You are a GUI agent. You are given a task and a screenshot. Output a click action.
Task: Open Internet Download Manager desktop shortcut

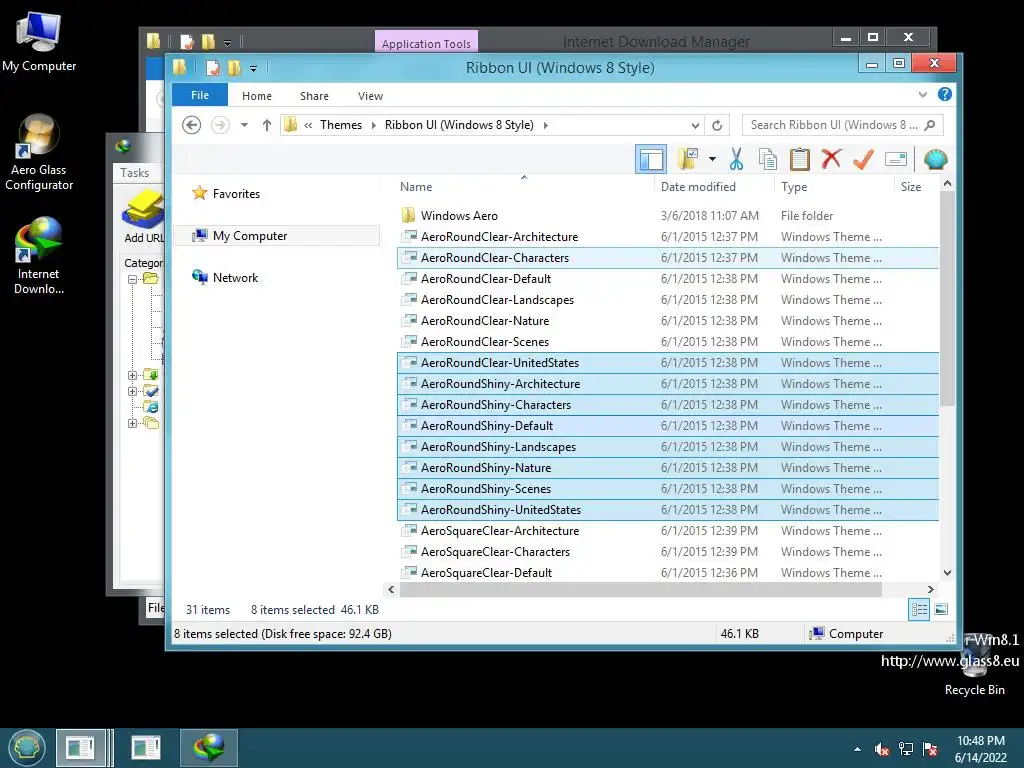point(39,256)
